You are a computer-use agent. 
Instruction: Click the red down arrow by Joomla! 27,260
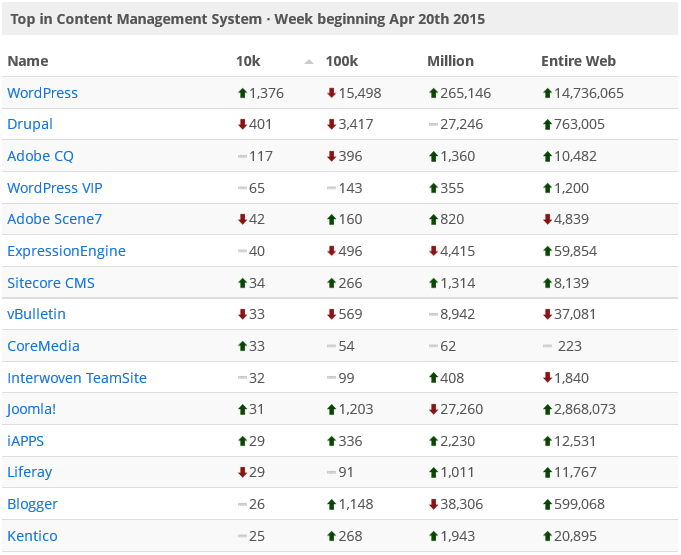click(433, 410)
